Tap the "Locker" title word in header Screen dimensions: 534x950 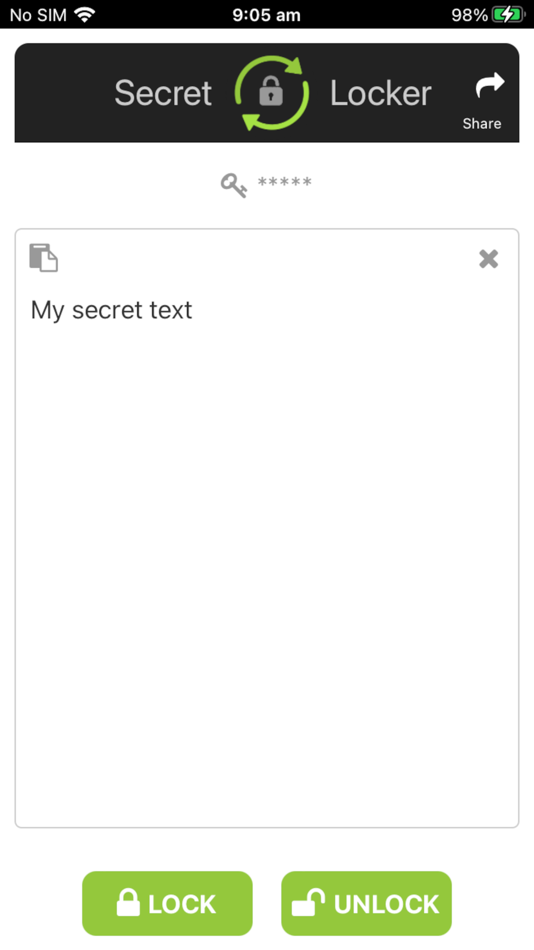(x=381, y=93)
